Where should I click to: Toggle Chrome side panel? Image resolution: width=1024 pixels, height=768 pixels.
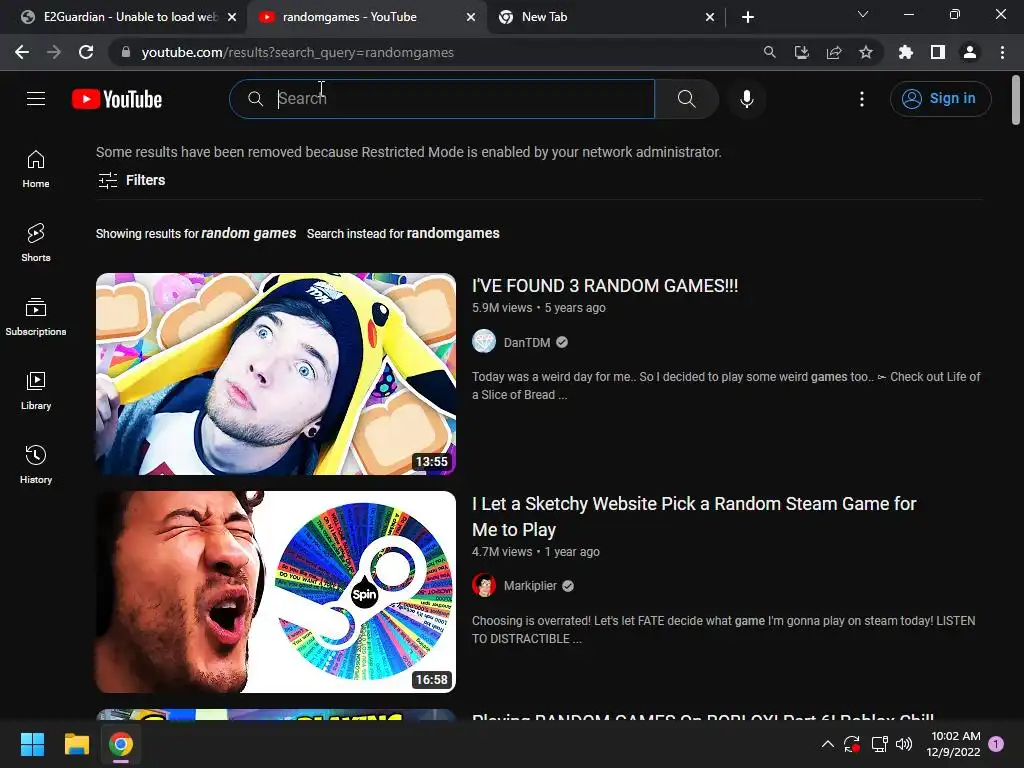(x=938, y=52)
